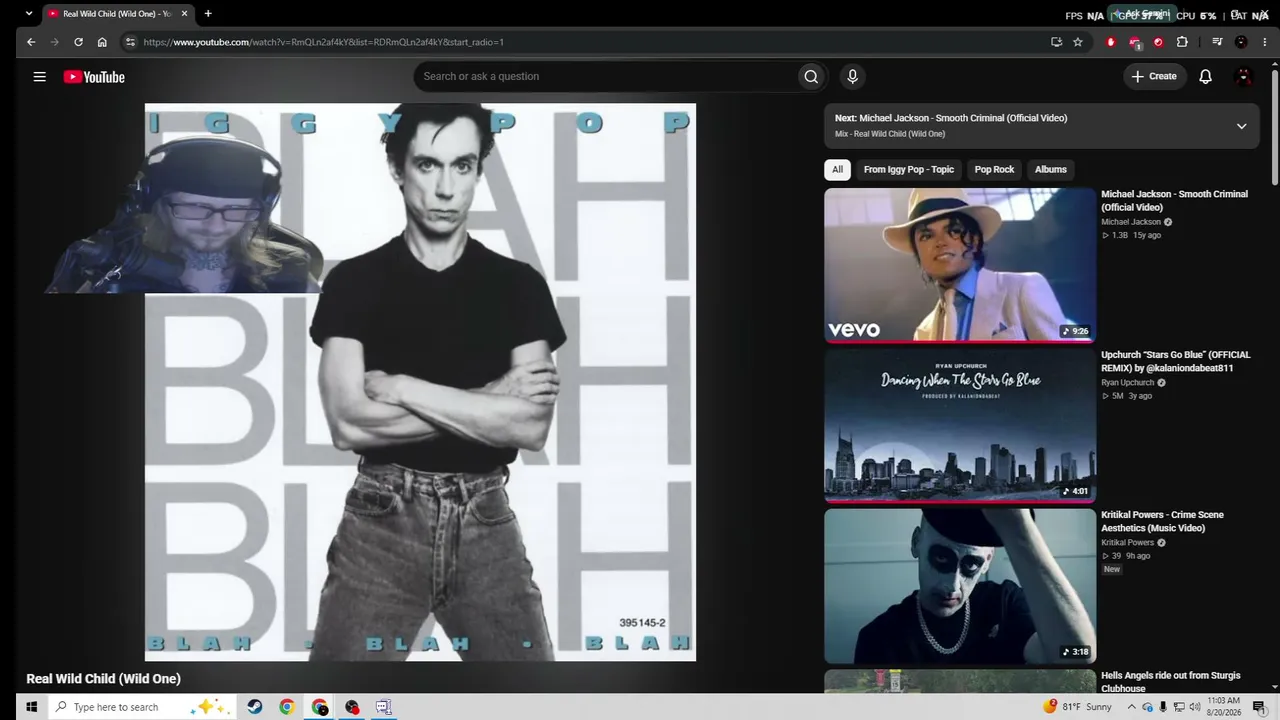This screenshot has width=1280, height=720.
Task: Visit the Ryan Upchurch channel
Action: 1127,382
